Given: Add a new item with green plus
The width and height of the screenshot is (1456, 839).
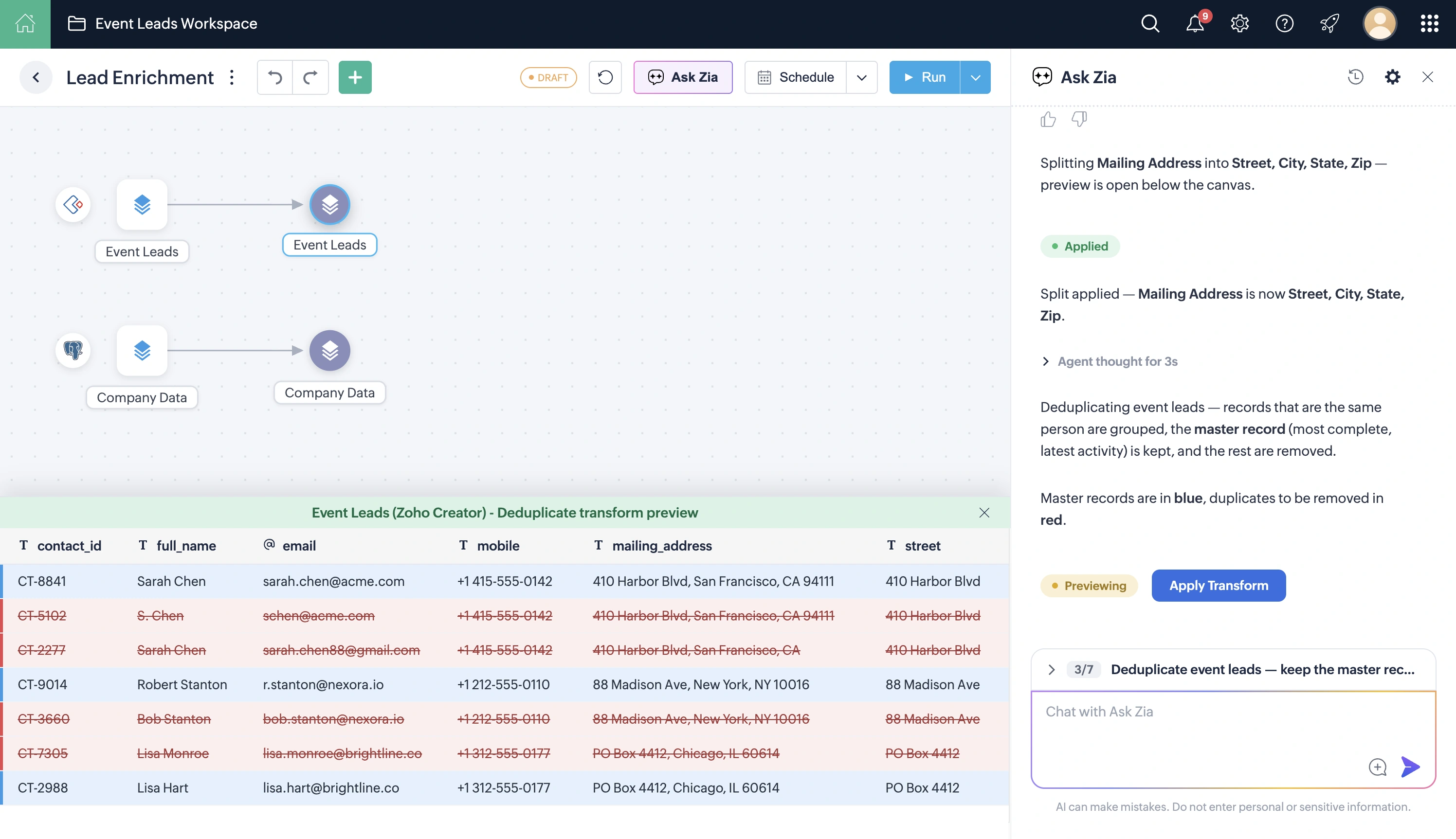Looking at the screenshot, I should [x=355, y=77].
